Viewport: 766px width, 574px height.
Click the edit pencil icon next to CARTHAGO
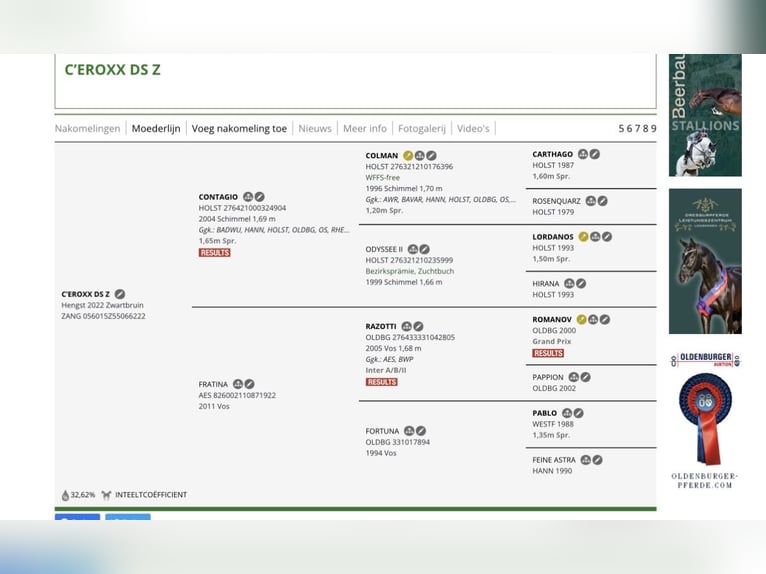[595, 155]
